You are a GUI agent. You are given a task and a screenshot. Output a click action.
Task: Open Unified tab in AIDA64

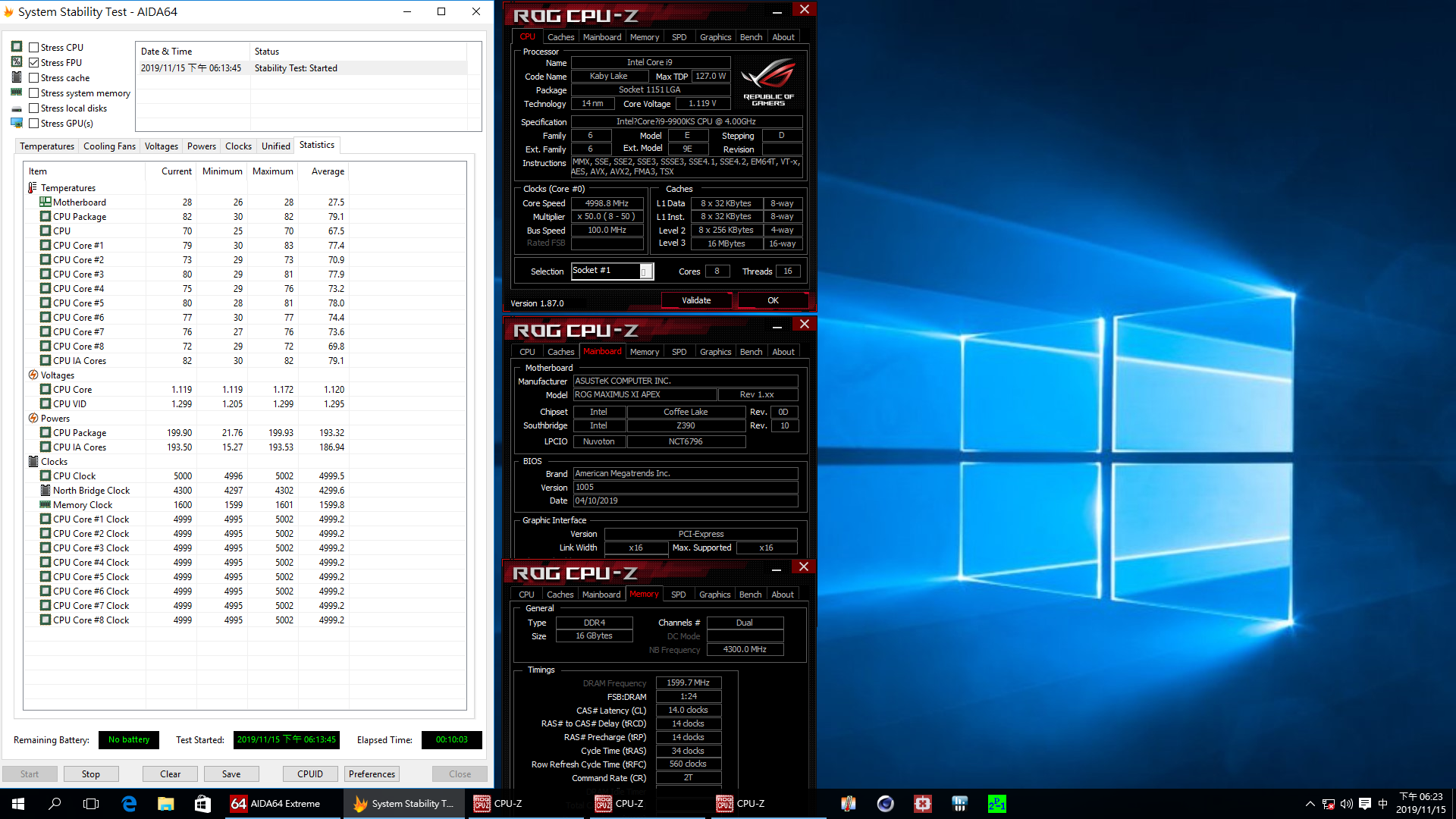276,146
